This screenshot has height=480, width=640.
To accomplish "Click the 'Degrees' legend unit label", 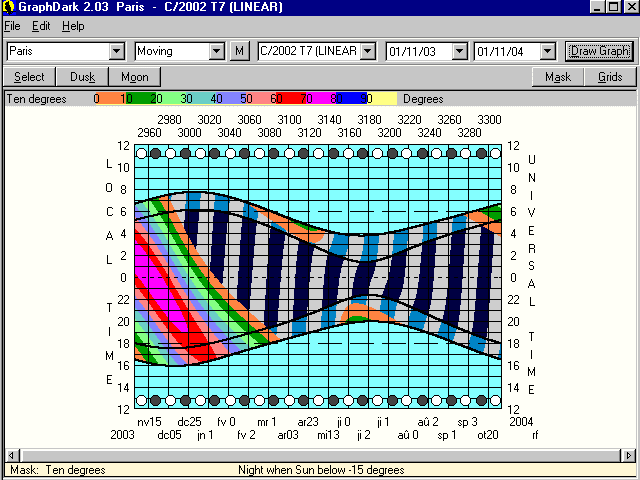I will tap(423, 99).
